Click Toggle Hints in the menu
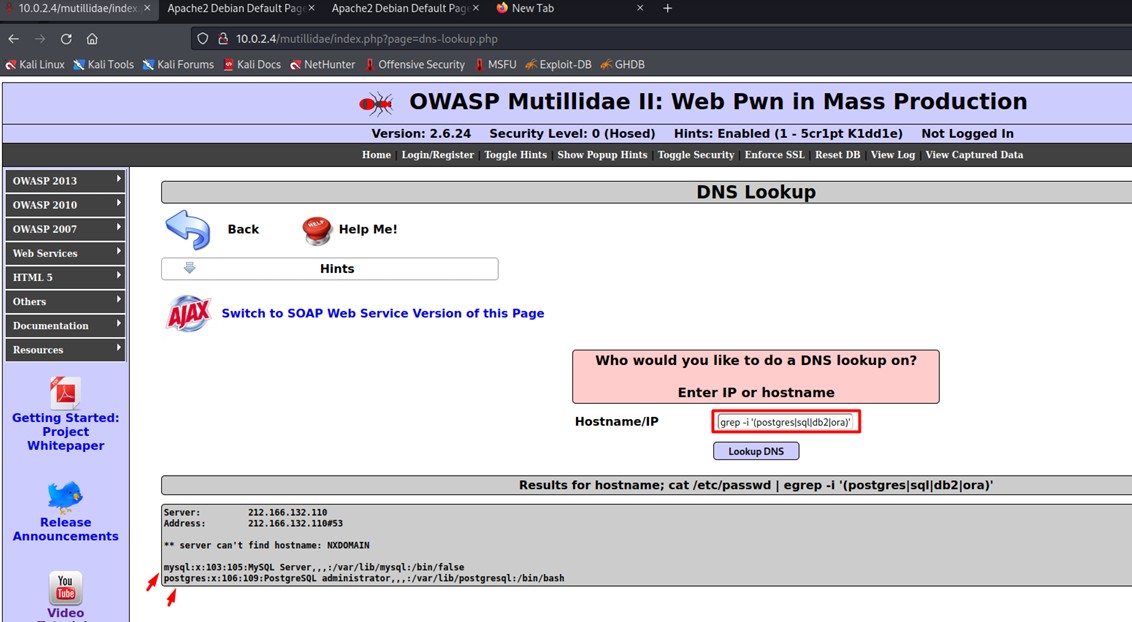Viewport: 1132px width, 622px height. [515, 155]
